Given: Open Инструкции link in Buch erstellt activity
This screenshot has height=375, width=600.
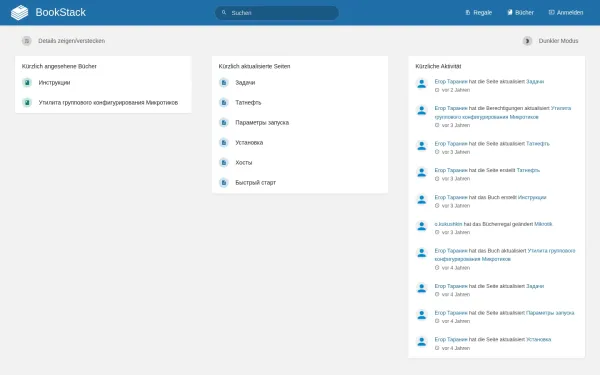Looking at the screenshot, I should click(532, 197).
